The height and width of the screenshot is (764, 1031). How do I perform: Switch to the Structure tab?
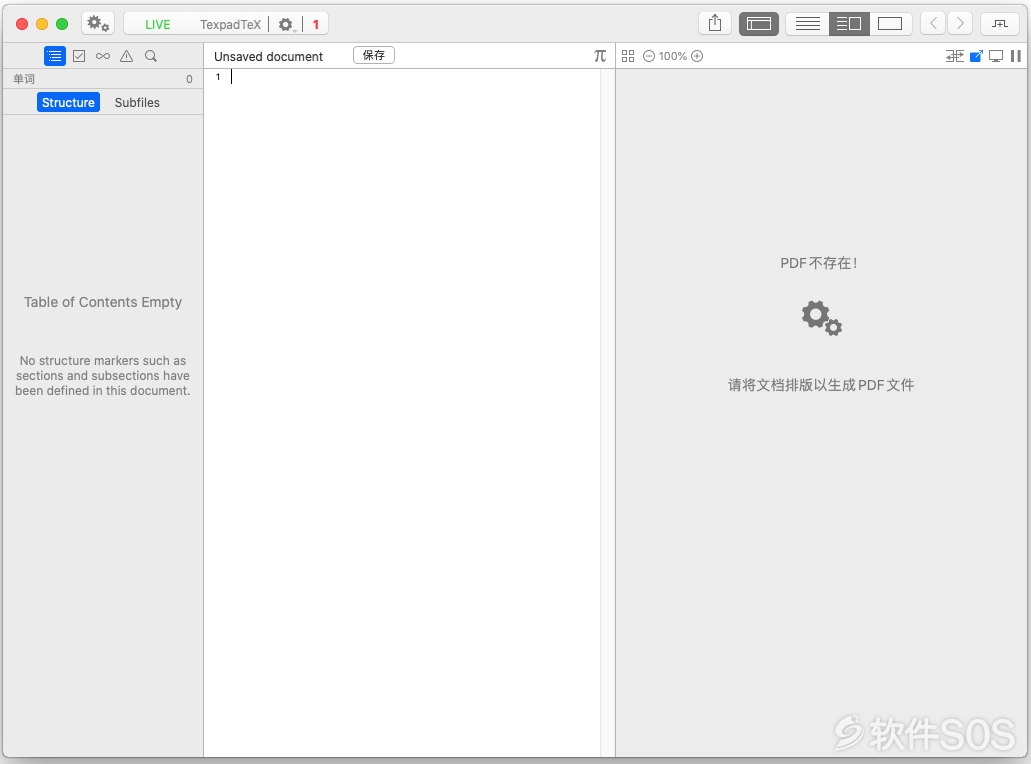click(68, 102)
